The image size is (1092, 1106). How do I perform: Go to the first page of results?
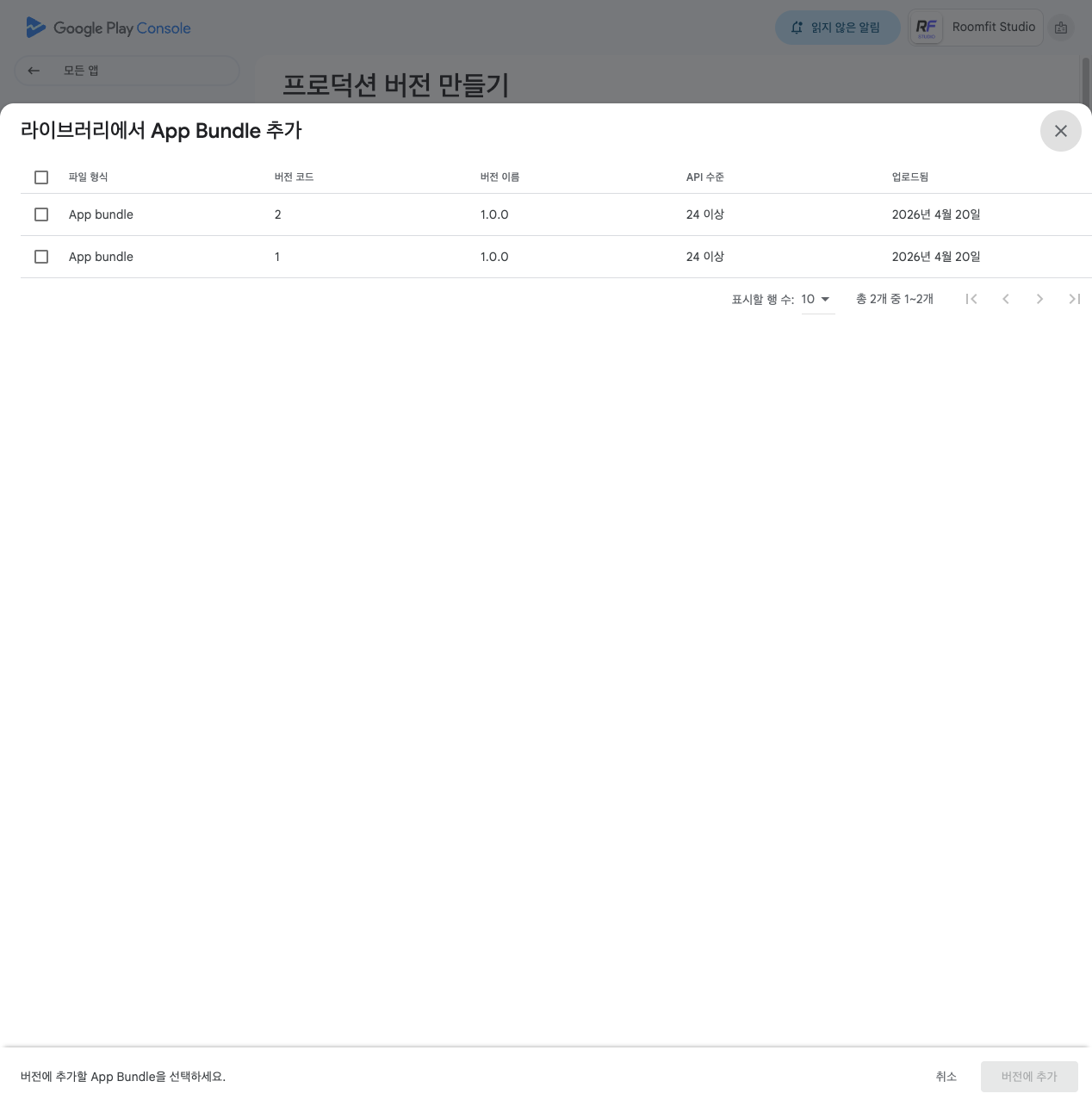(x=971, y=299)
